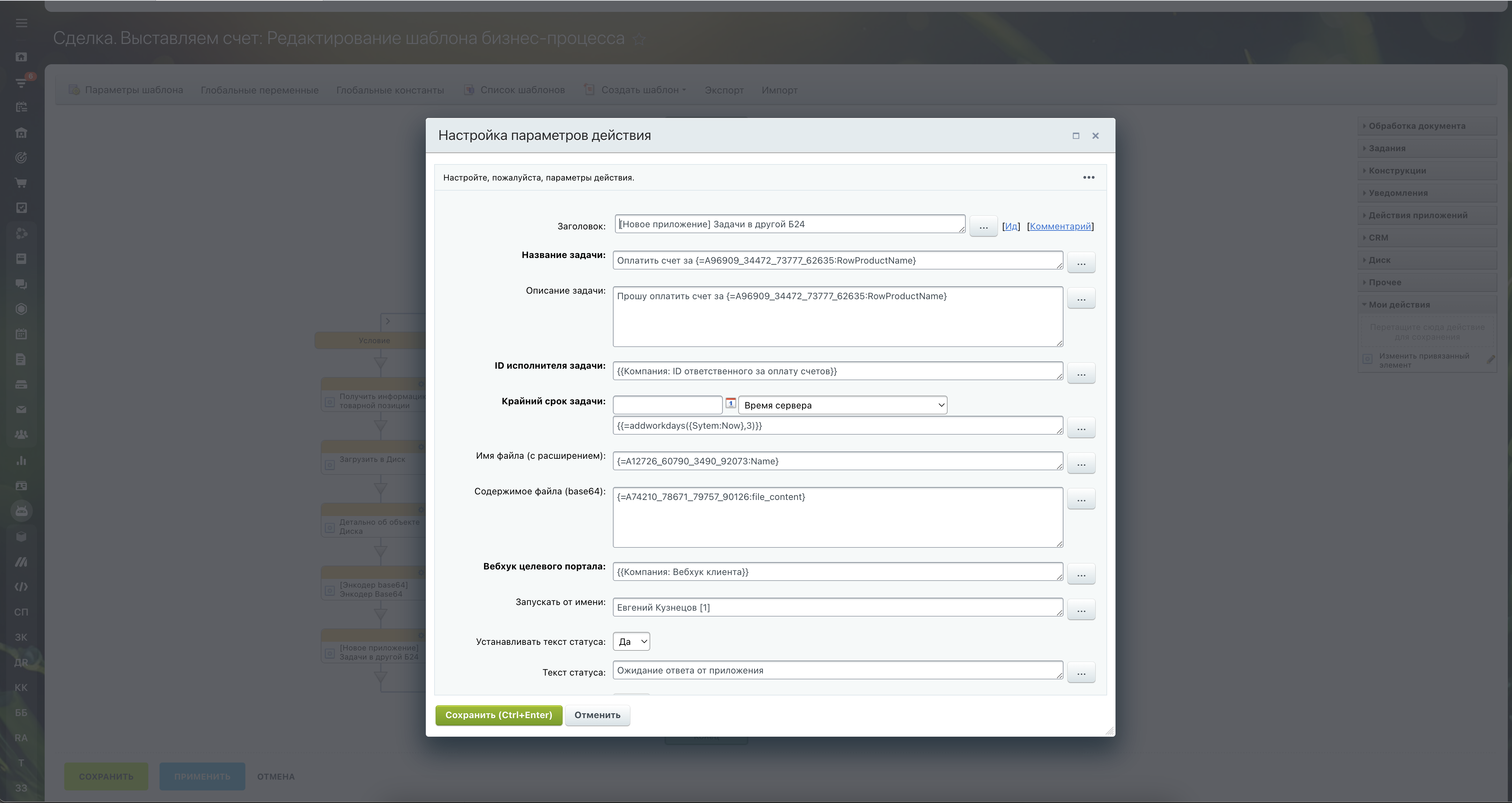Open Устанавливать текст статуса dropdown

click(x=631, y=642)
